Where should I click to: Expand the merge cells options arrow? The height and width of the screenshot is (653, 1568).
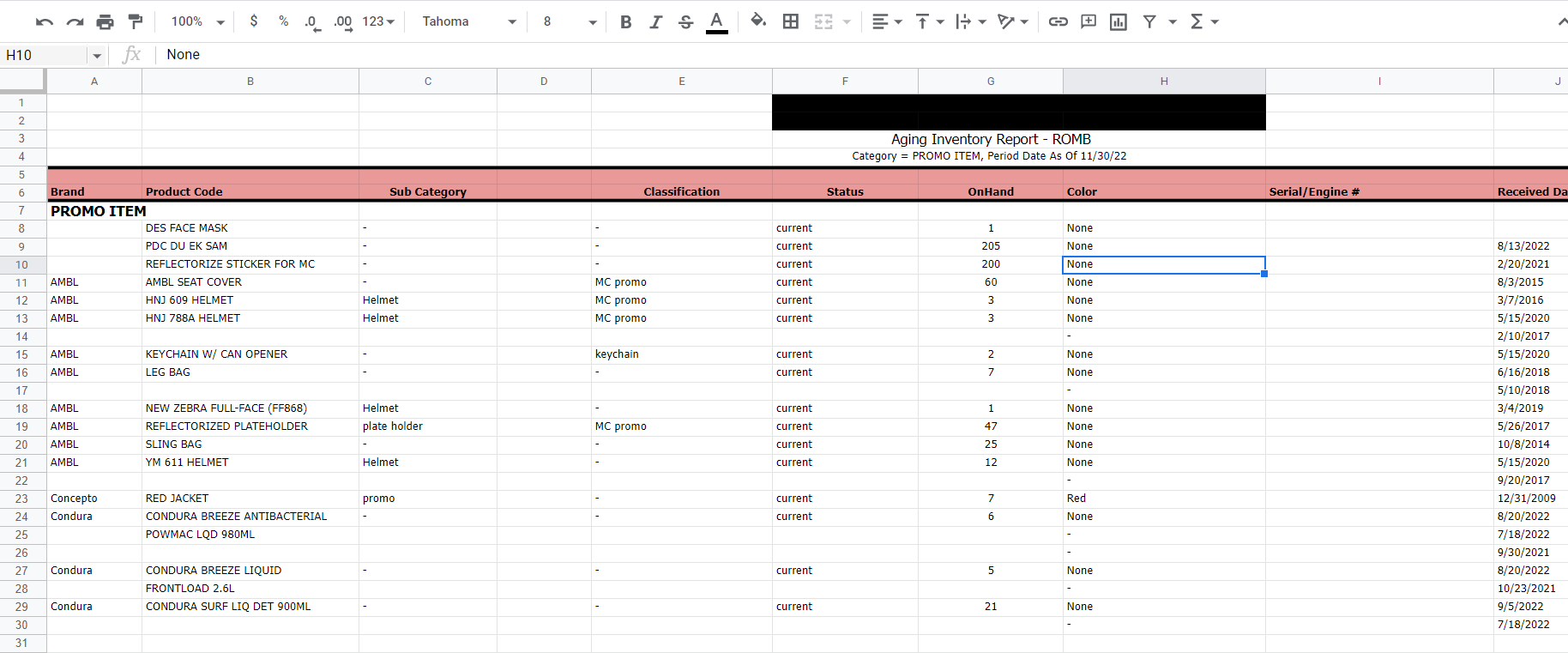pos(847,21)
